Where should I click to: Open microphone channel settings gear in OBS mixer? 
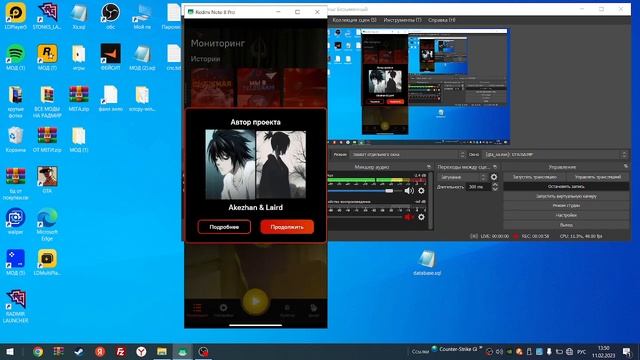421,191
